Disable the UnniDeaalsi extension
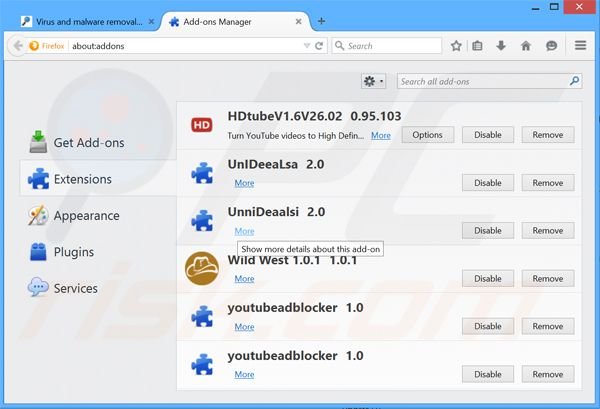This screenshot has width=600, height=409. pos(488,231)
